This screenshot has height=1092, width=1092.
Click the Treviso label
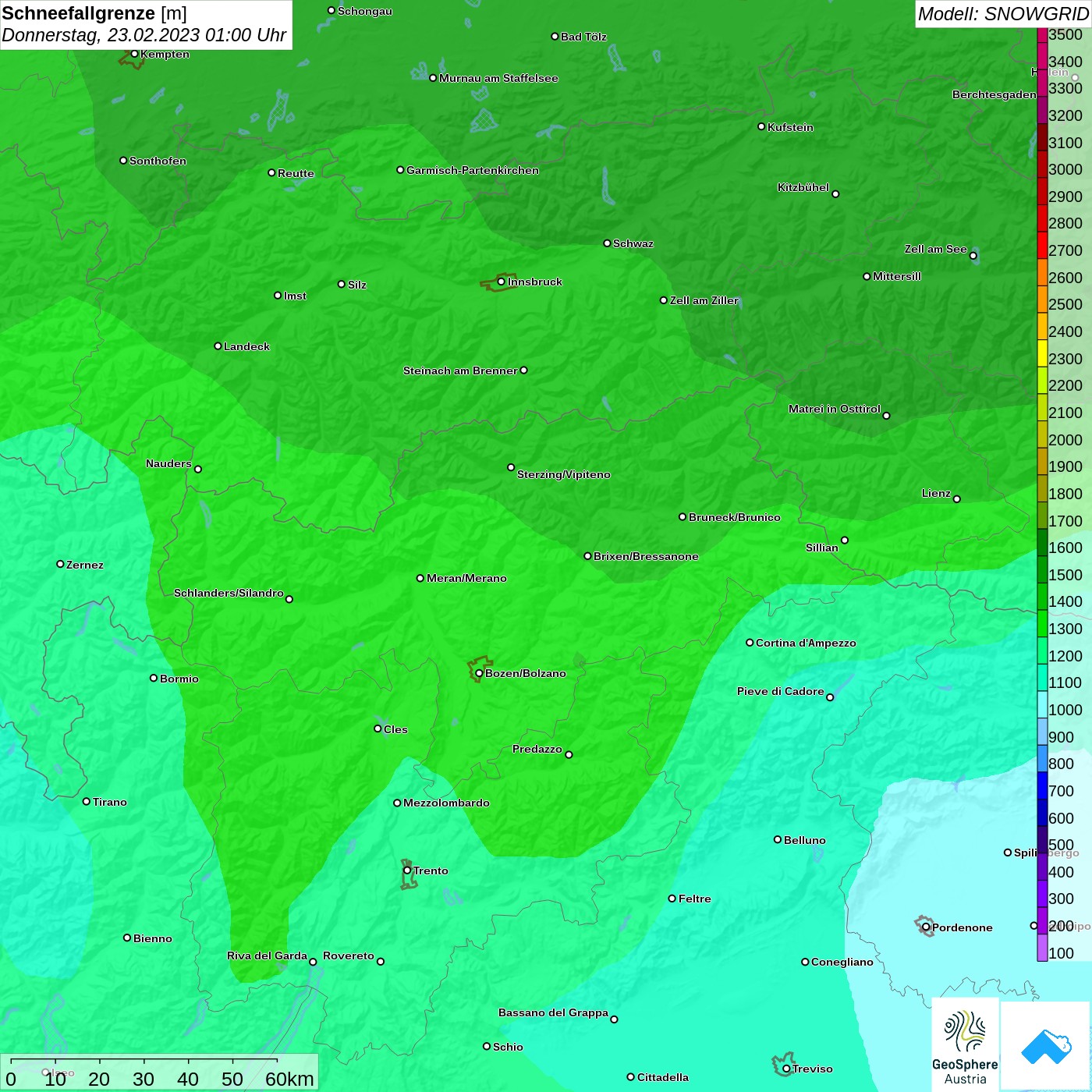pos(813,1069)
